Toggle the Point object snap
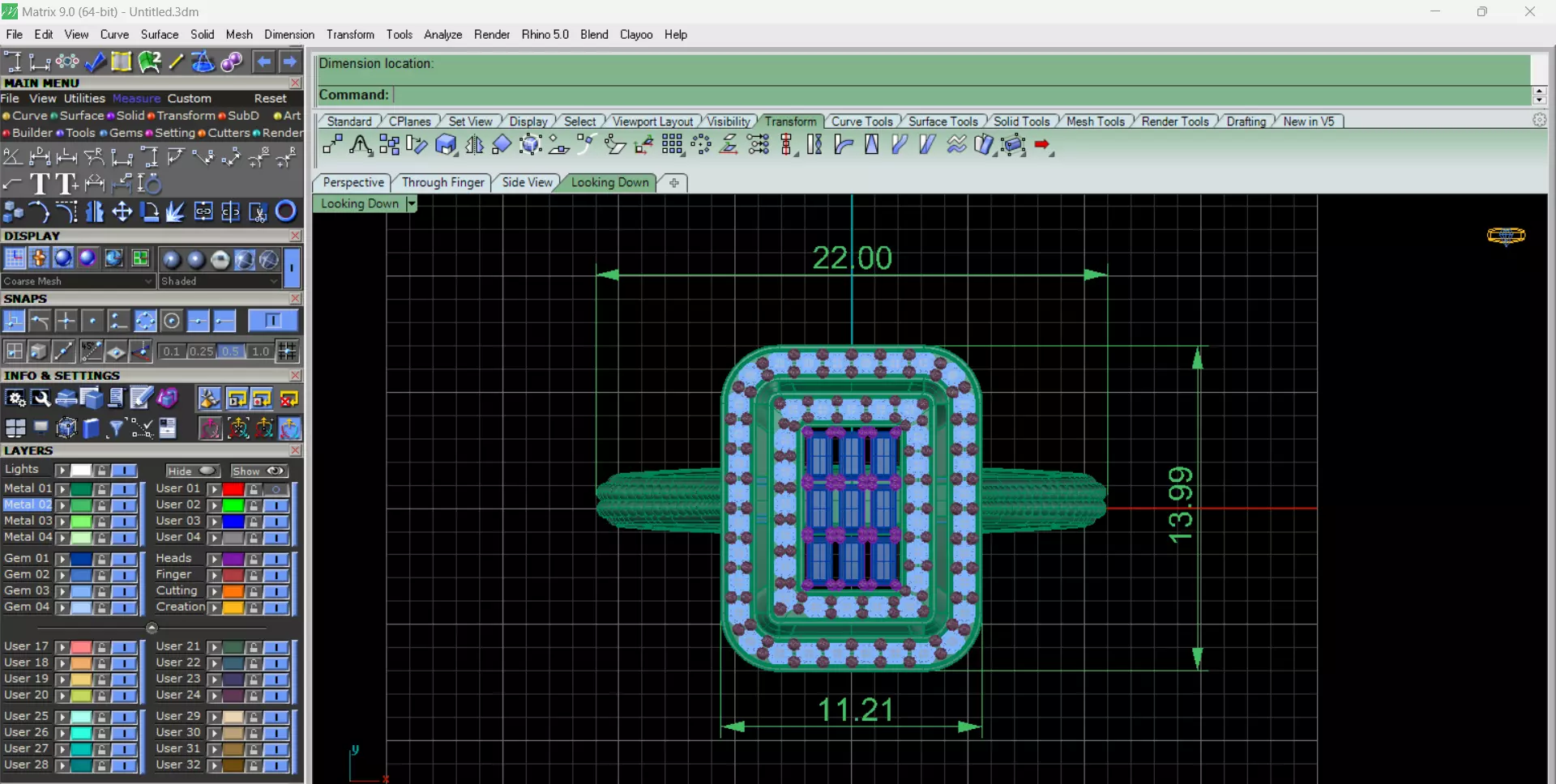Viewport: 1556px width, 784px height. [92, 322]
